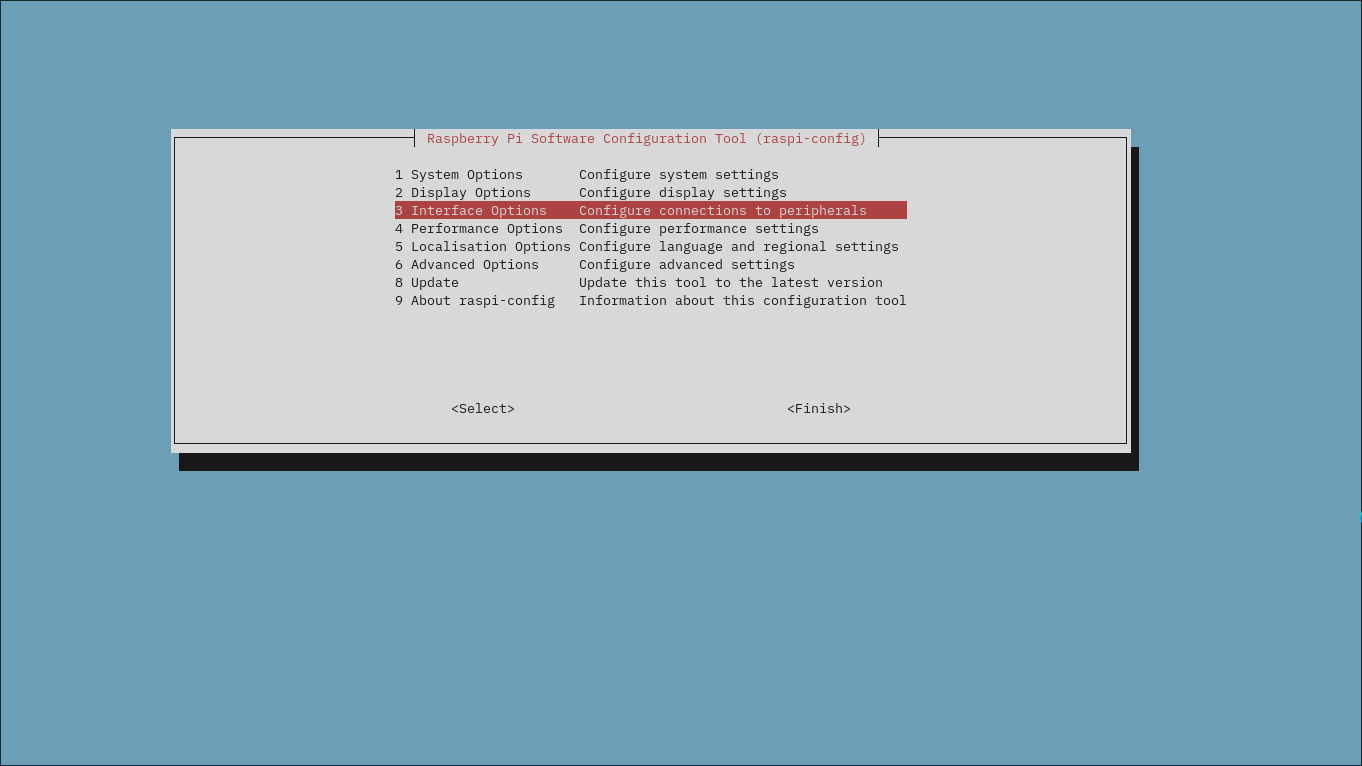Click the Raspberry Pi Software Configuration Tool title
1362x766 pixels.
[647, 139]
